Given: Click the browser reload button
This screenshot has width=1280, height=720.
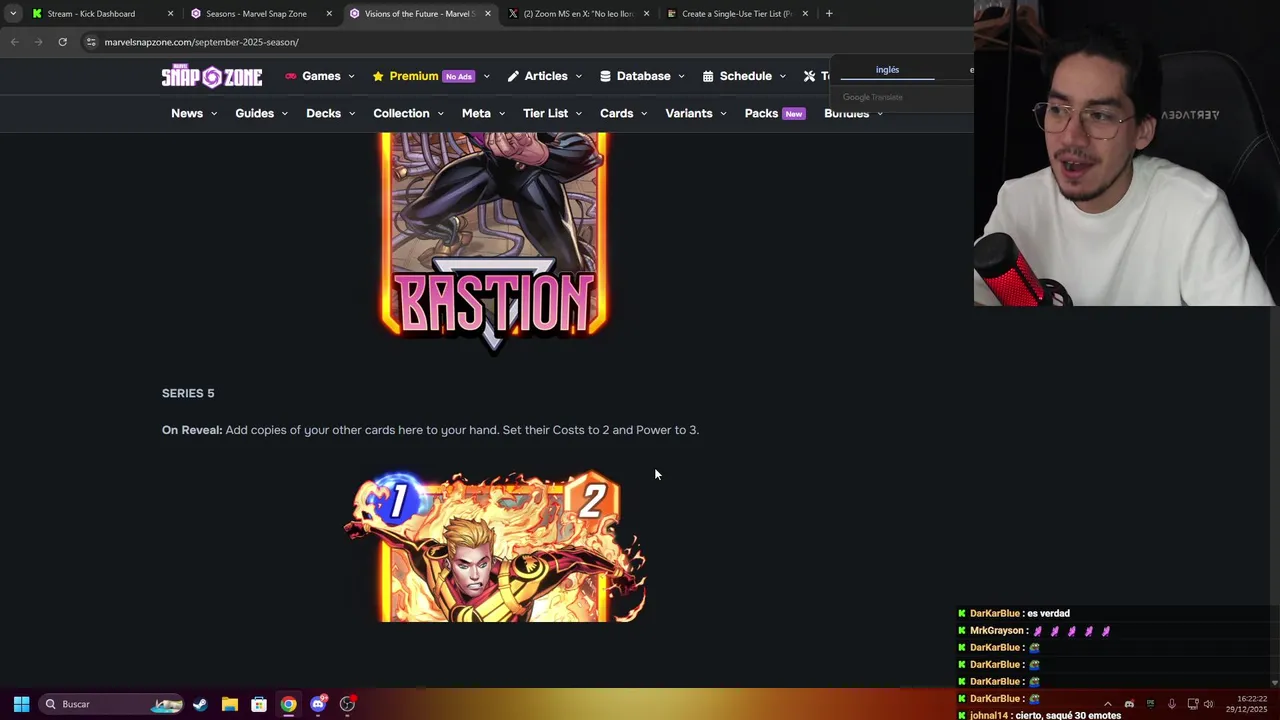Looking at the screenshot, I should (x=62, y=42).
